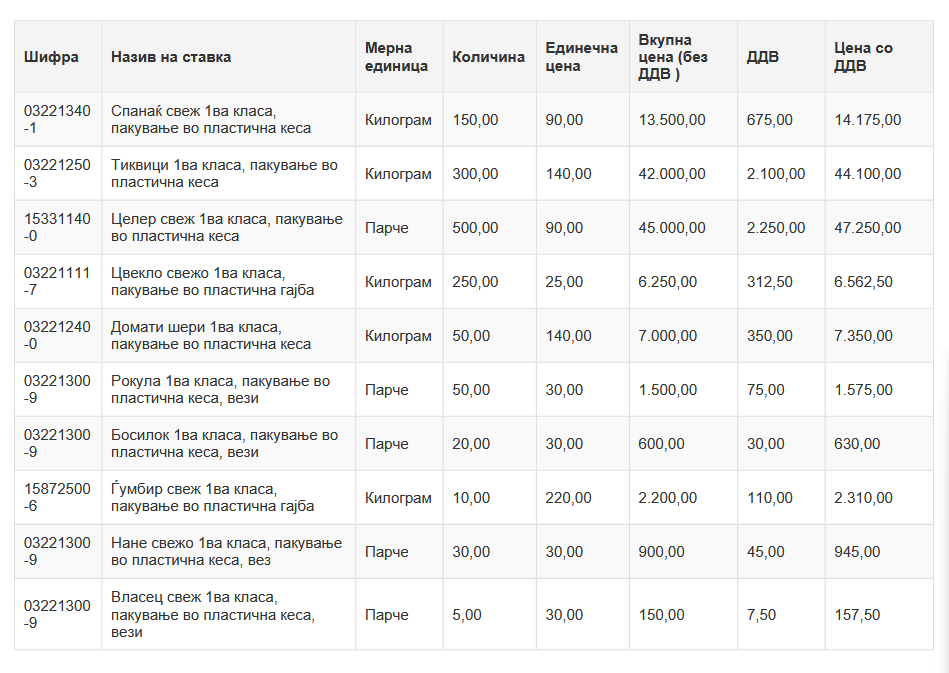Click the Цена со ДДВ column header

864,57
